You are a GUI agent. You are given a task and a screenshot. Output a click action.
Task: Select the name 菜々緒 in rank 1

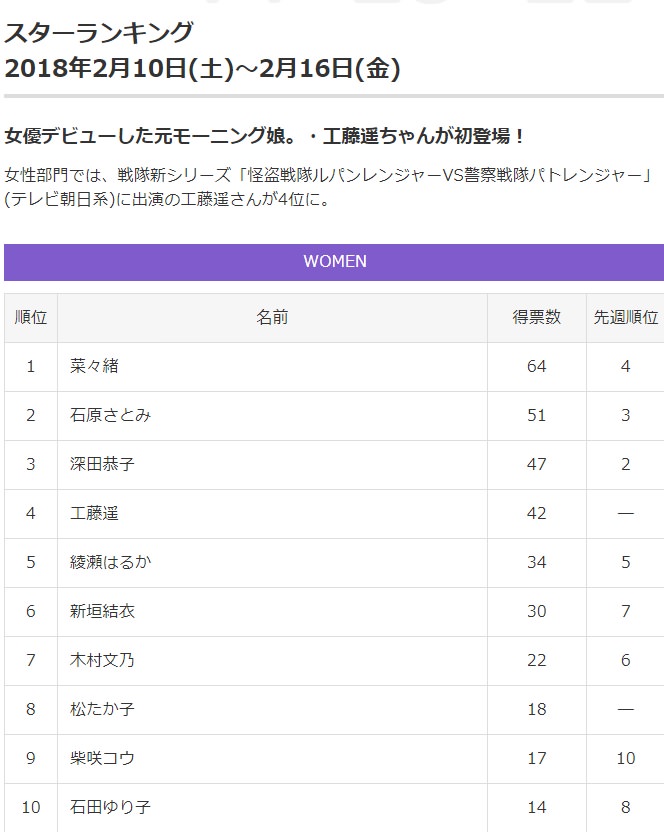point(95,366)
